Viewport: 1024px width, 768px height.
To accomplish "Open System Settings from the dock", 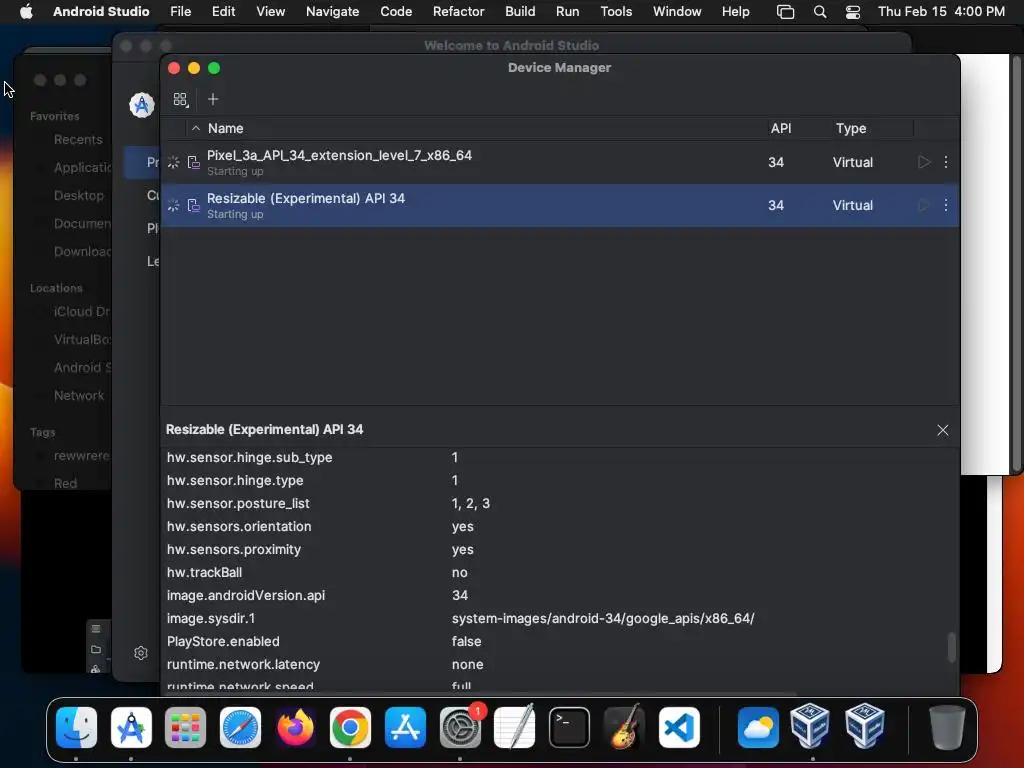I will point(460,727).
